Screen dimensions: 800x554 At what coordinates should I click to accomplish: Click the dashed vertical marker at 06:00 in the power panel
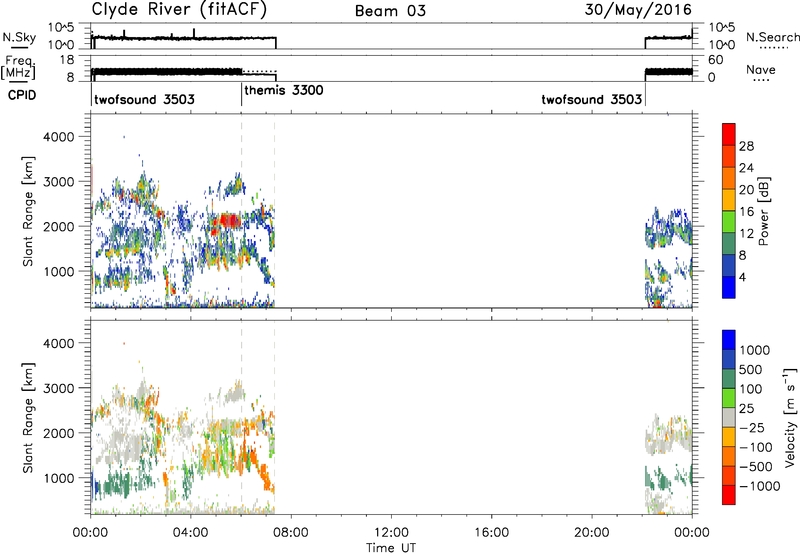tap(241, 210)
